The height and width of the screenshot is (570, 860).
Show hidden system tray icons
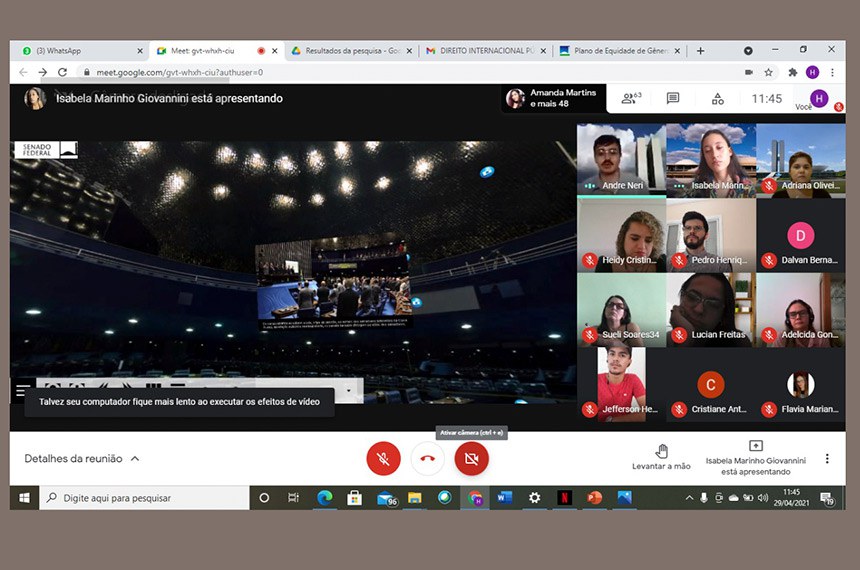(x=689, y=497)
